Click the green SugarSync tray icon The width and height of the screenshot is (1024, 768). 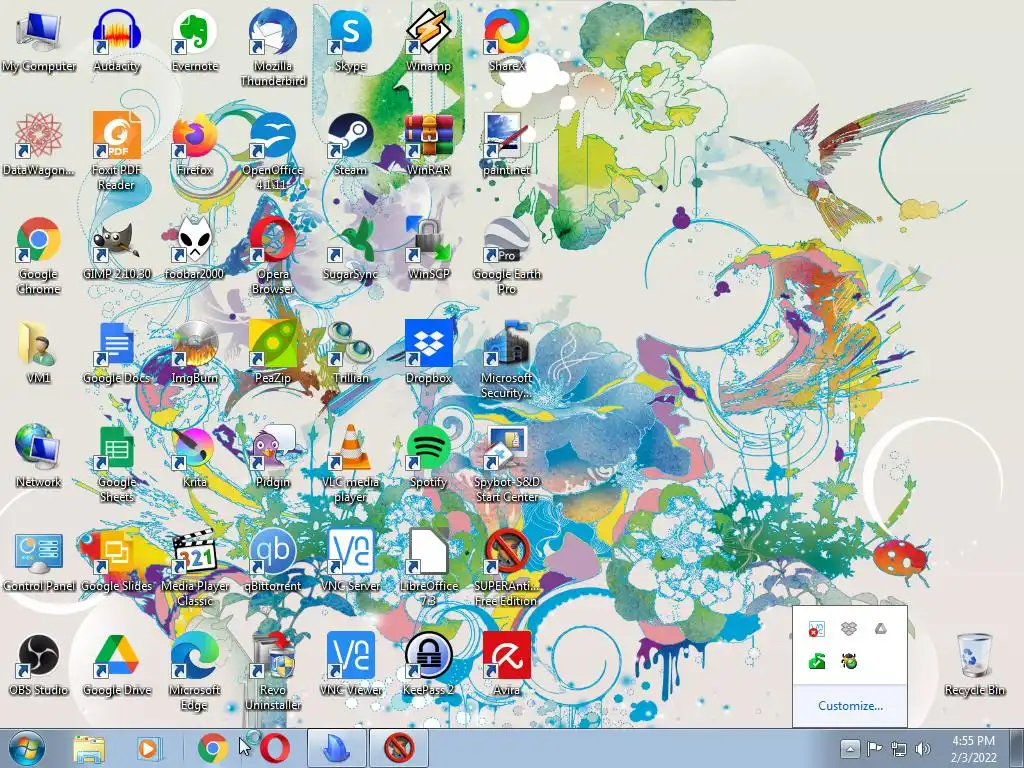pos(816,662)
